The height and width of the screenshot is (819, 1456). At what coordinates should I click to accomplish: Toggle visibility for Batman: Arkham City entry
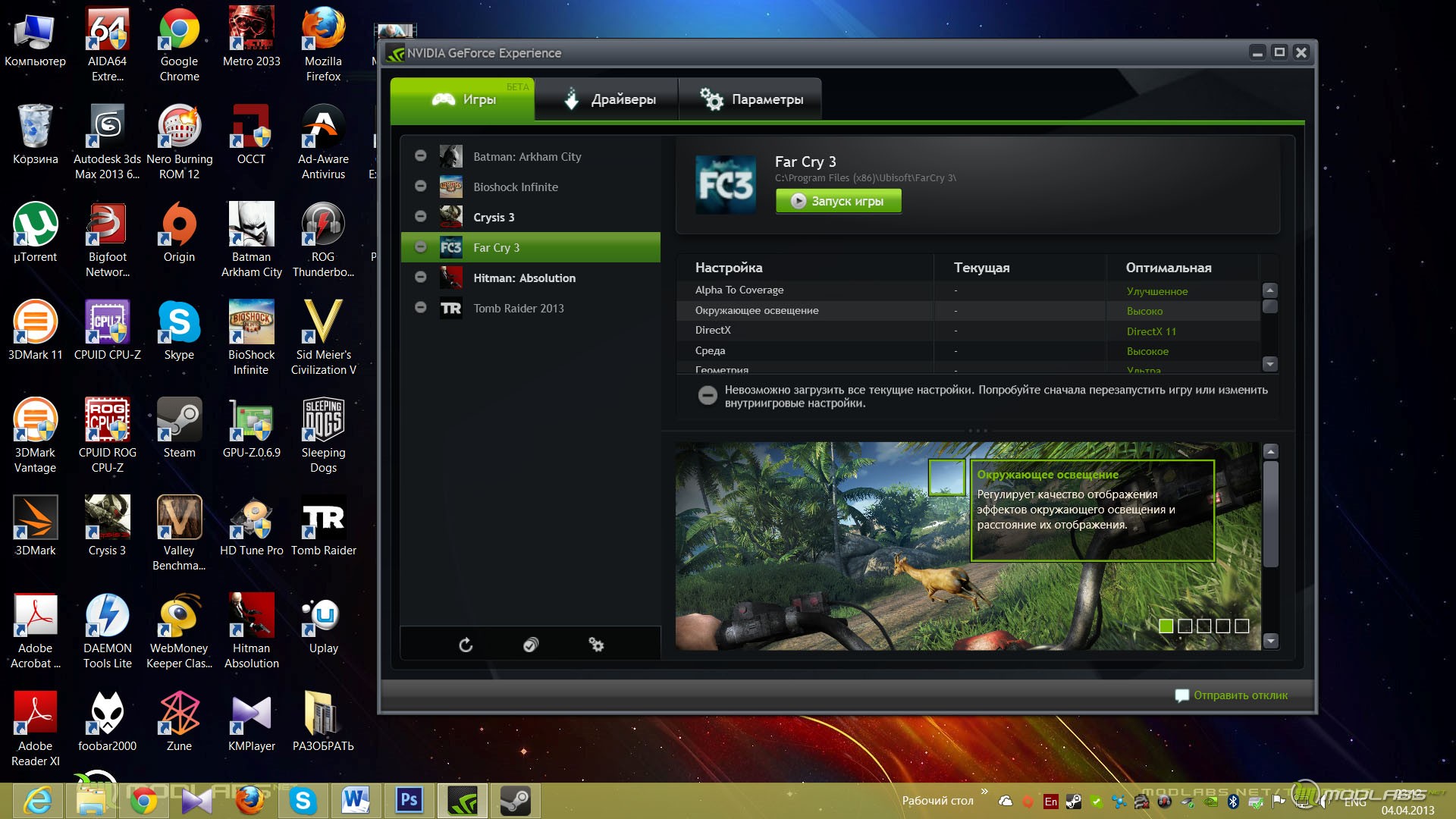pos(420,155)
